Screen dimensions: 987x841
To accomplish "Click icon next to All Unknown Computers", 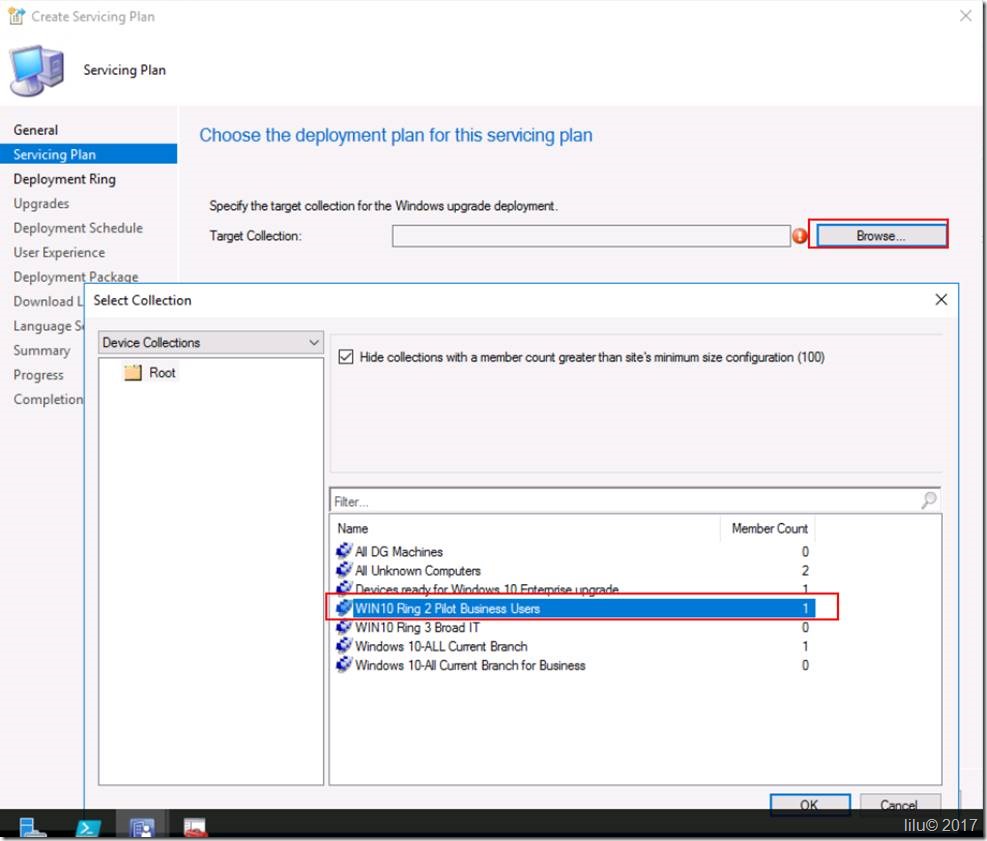I will coord(344,570).
